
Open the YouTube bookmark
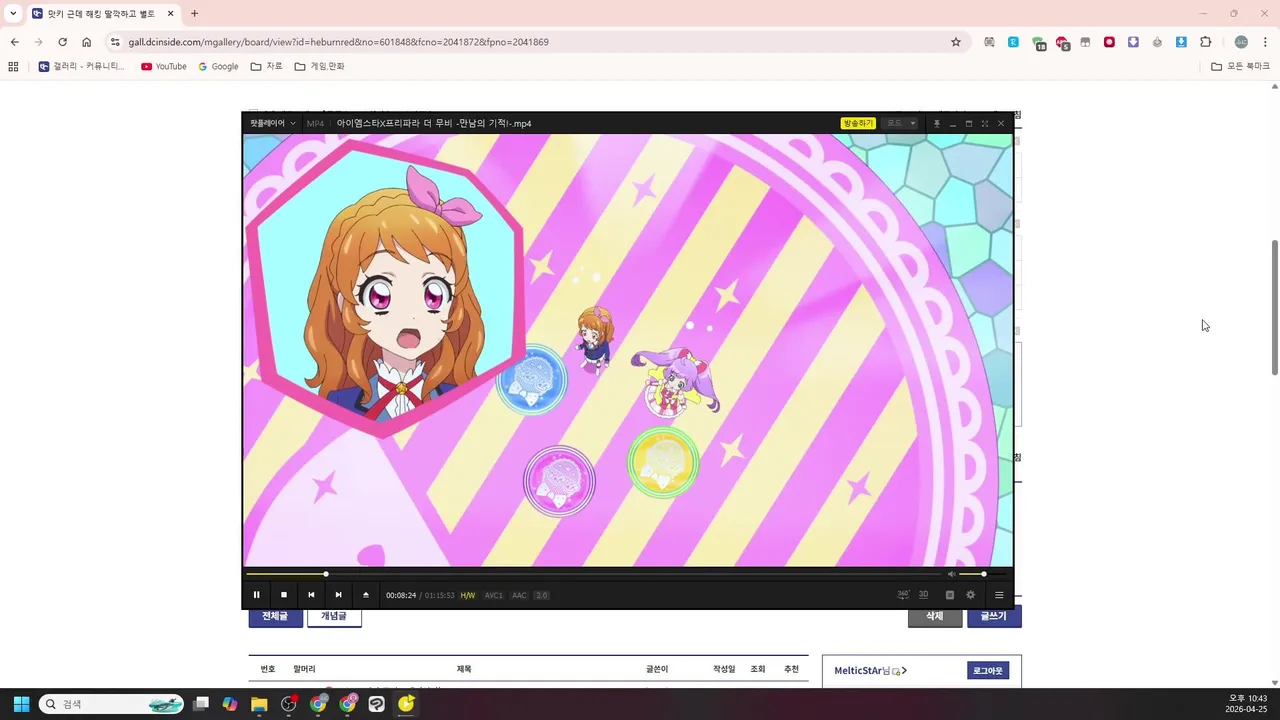[164, 66]
